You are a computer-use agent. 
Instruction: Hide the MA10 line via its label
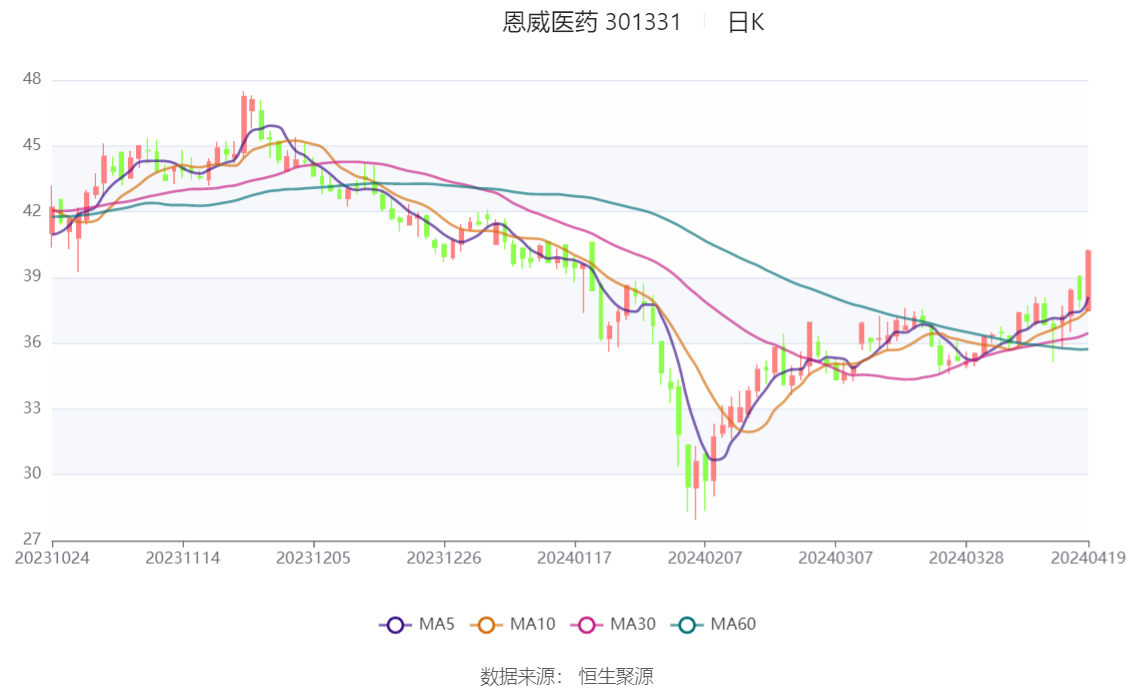click(532, 624)
